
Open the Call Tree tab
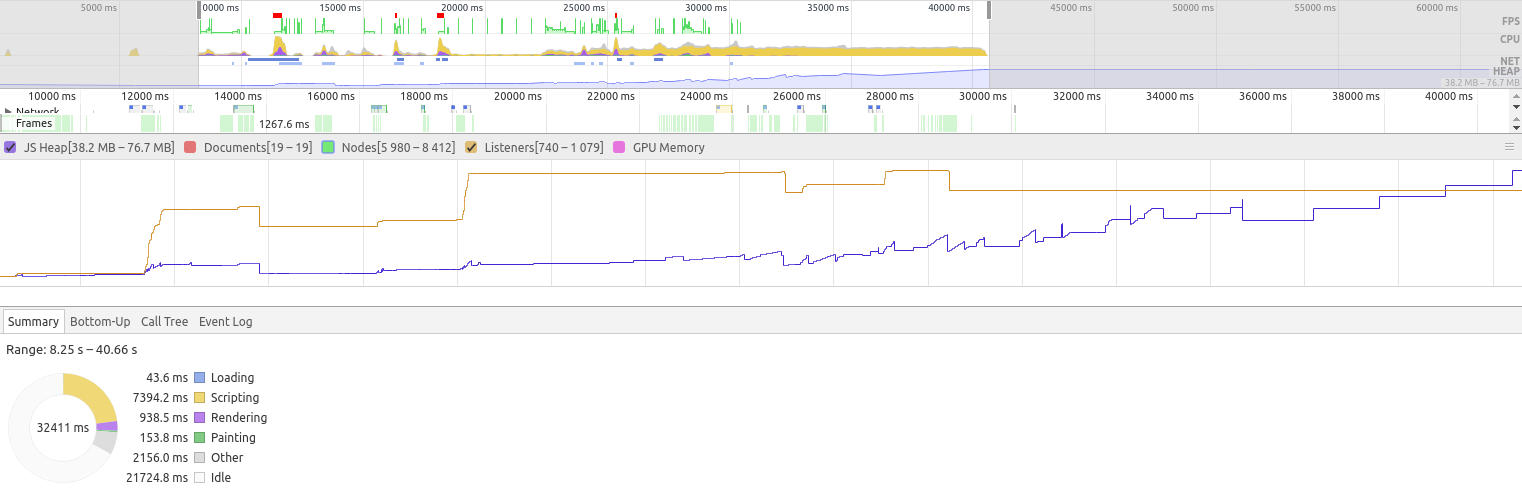pyautogui.click(x=164, y=321)
